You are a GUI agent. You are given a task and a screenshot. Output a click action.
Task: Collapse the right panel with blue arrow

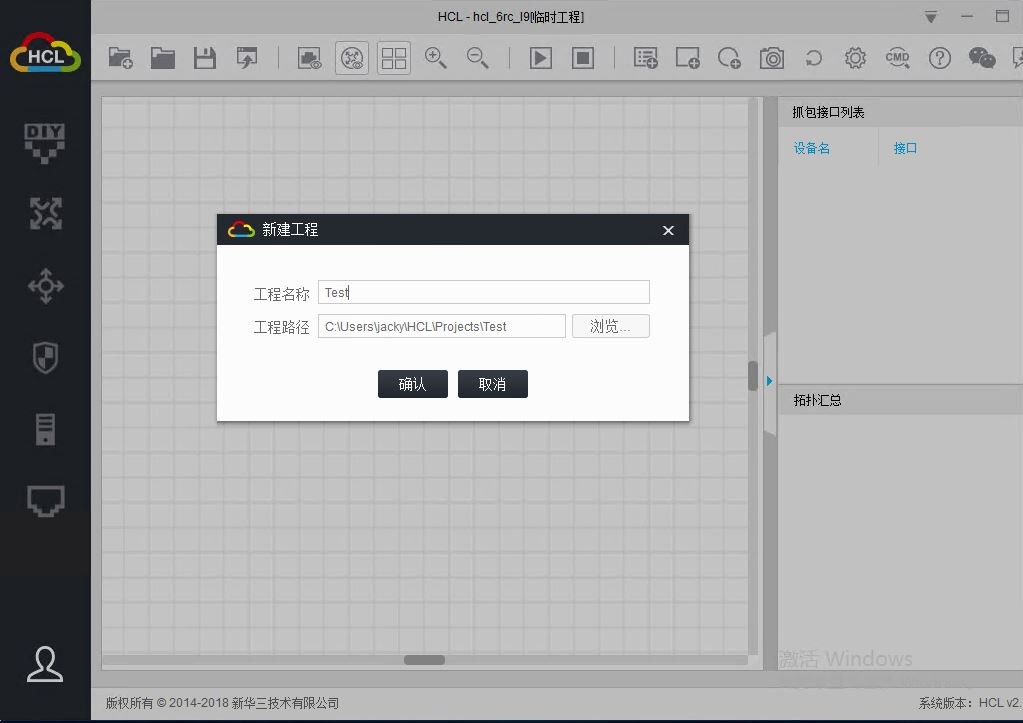pyautogui.click(x=770, y=380)
